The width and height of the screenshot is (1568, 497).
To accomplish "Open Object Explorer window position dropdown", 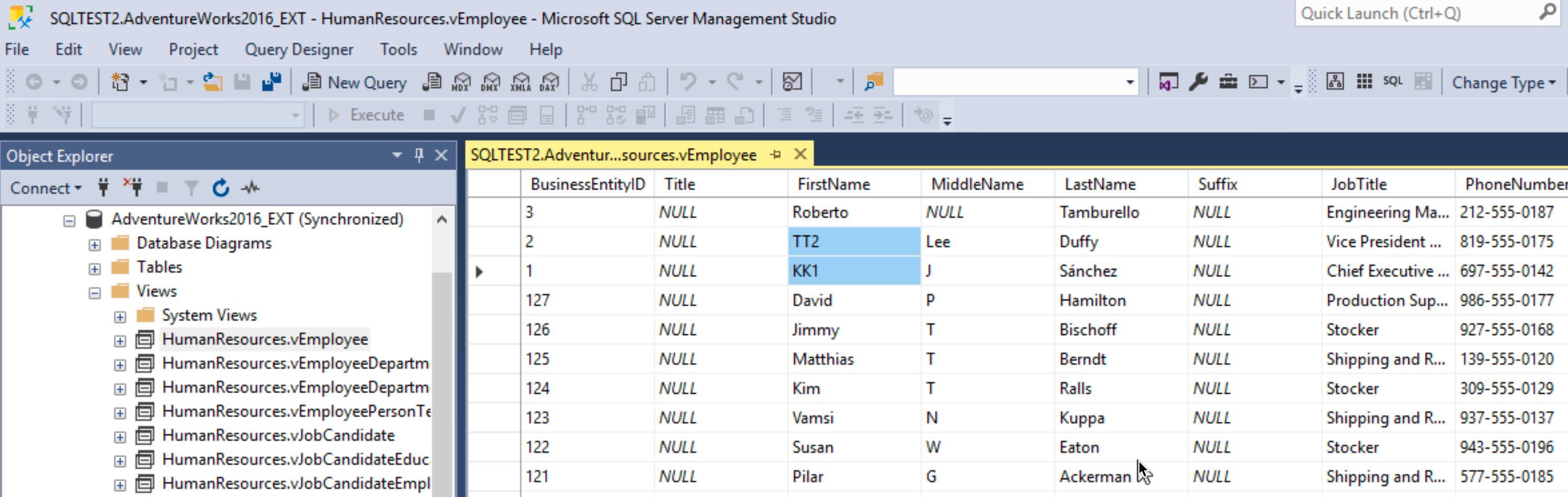I will [x=397, y=156].
